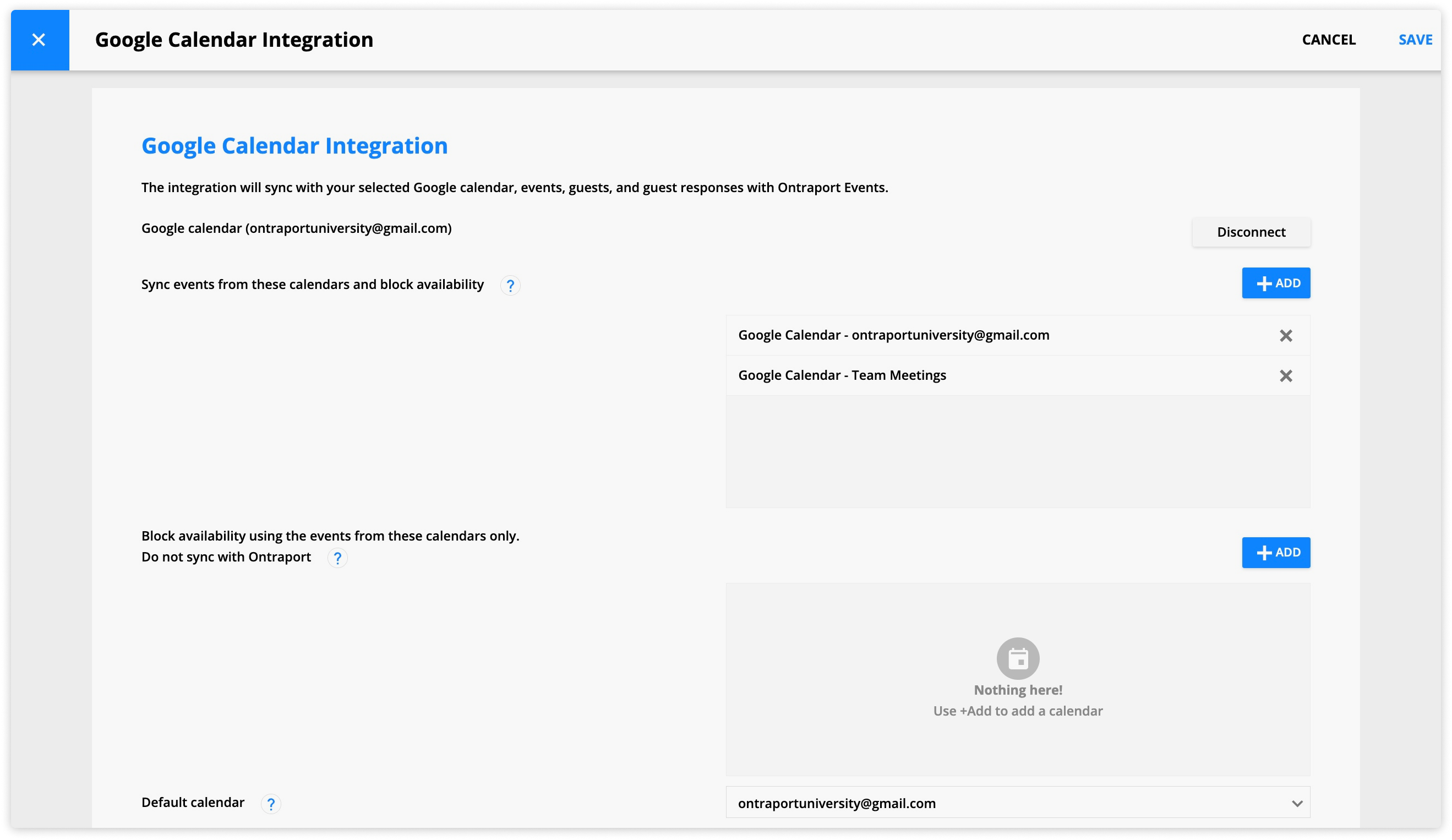Open help tooltip for Default calendar
Screen dimensions: 1452x840
[271, 804]
